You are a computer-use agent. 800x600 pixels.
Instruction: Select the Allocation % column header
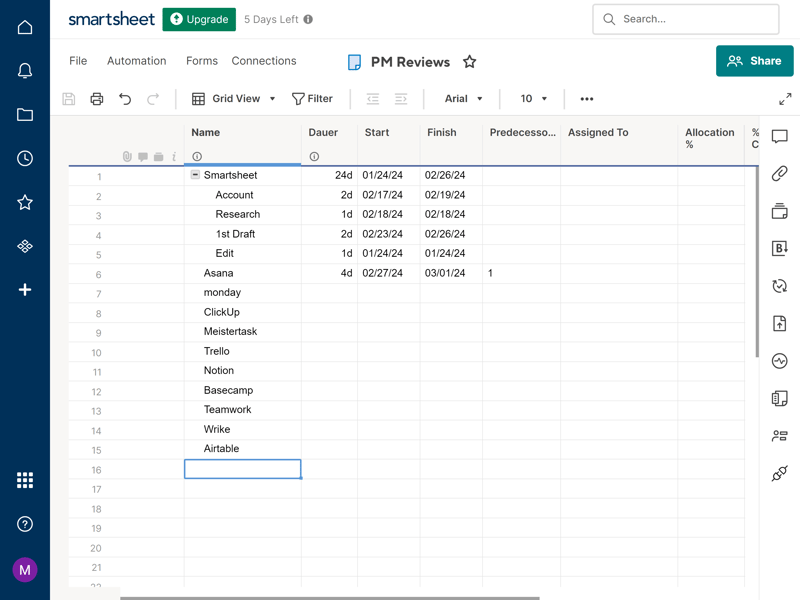pos(711,140)
